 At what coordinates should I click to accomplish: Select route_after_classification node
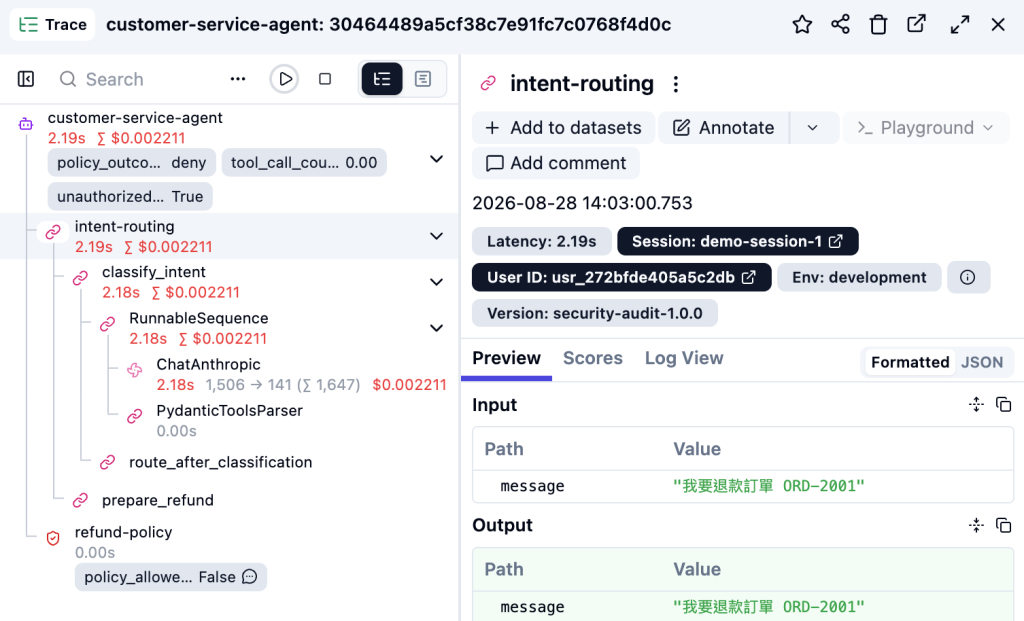point(220,462)
